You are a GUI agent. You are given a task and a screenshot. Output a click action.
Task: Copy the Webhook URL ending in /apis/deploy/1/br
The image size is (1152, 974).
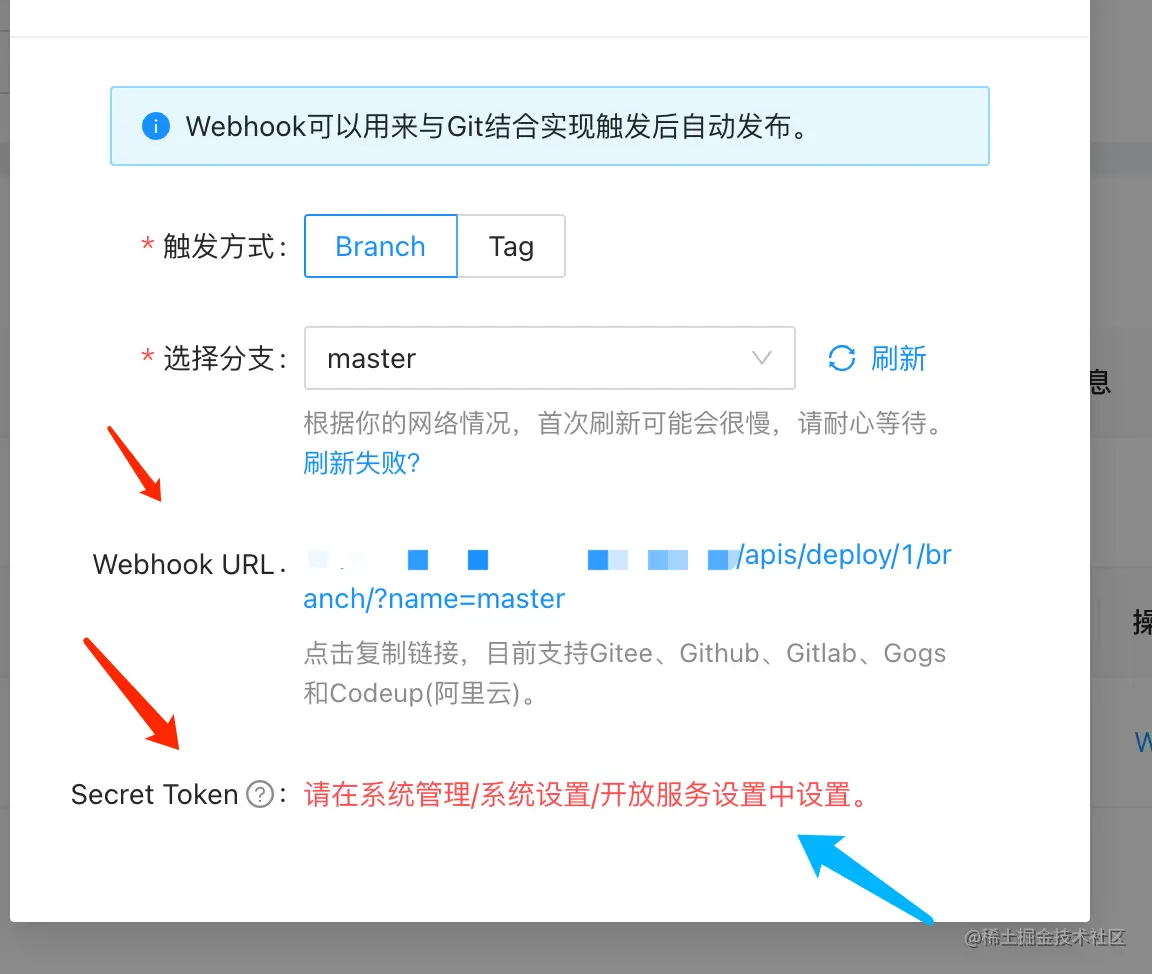click(628, 556)
